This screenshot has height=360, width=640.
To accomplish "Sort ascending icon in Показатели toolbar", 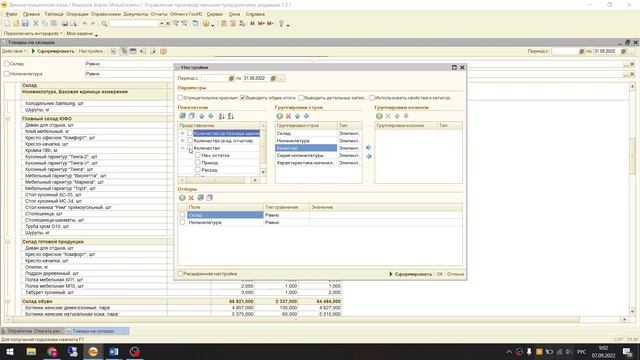I will (221, 116).
